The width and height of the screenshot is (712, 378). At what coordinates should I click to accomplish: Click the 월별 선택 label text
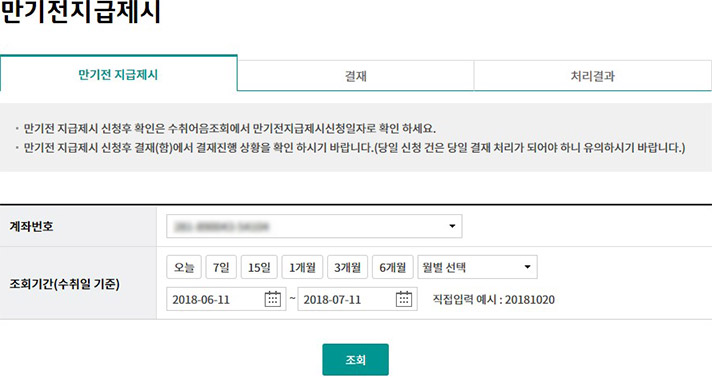point(444,267)
